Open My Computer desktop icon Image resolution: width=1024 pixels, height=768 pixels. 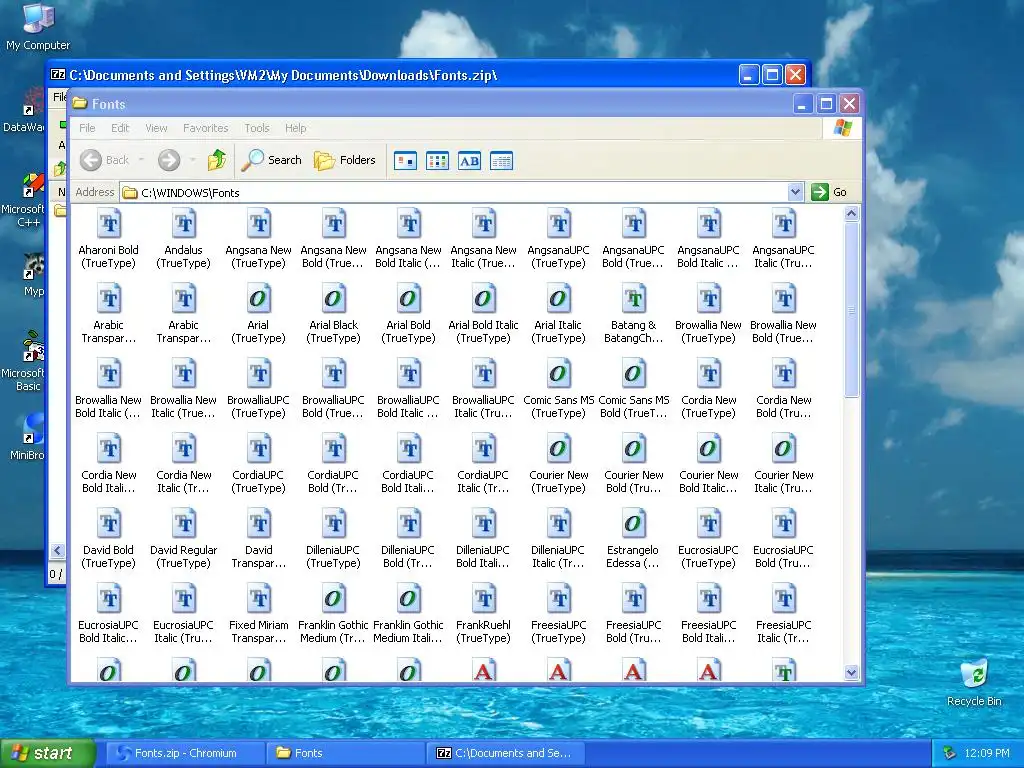(x=38, y=26)
